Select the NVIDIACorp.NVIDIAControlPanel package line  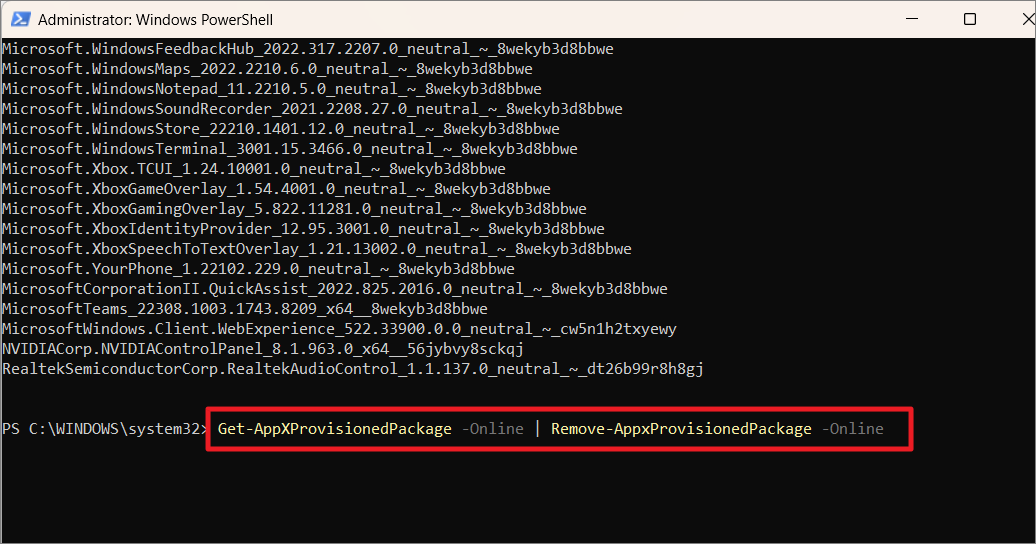click(263, 348)
